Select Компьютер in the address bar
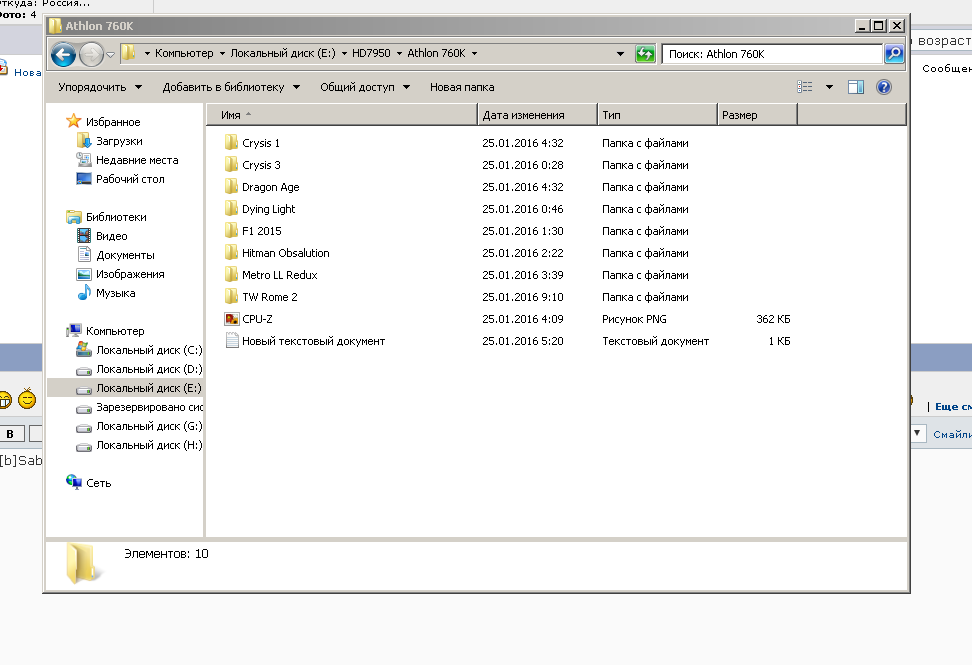Viewport: 972px width, 665px height. coord(184,53)
